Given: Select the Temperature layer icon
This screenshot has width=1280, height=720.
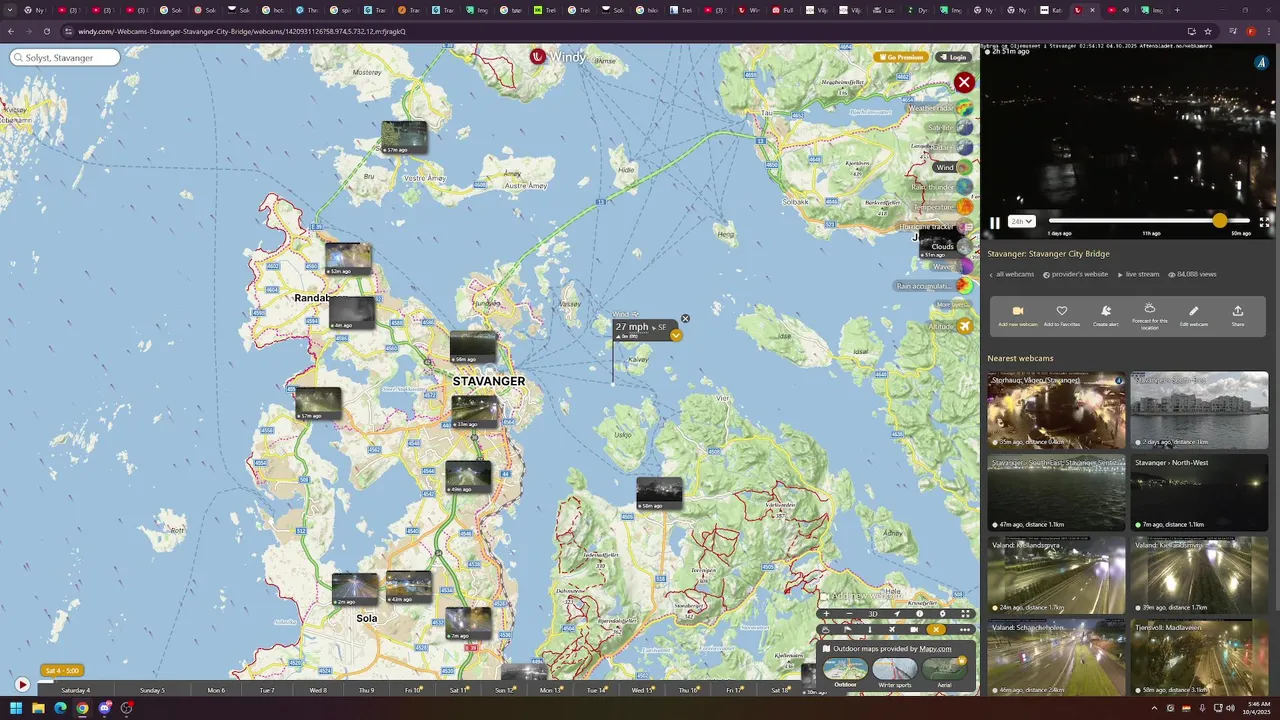Looking at the screenshot, I should 964,207.
